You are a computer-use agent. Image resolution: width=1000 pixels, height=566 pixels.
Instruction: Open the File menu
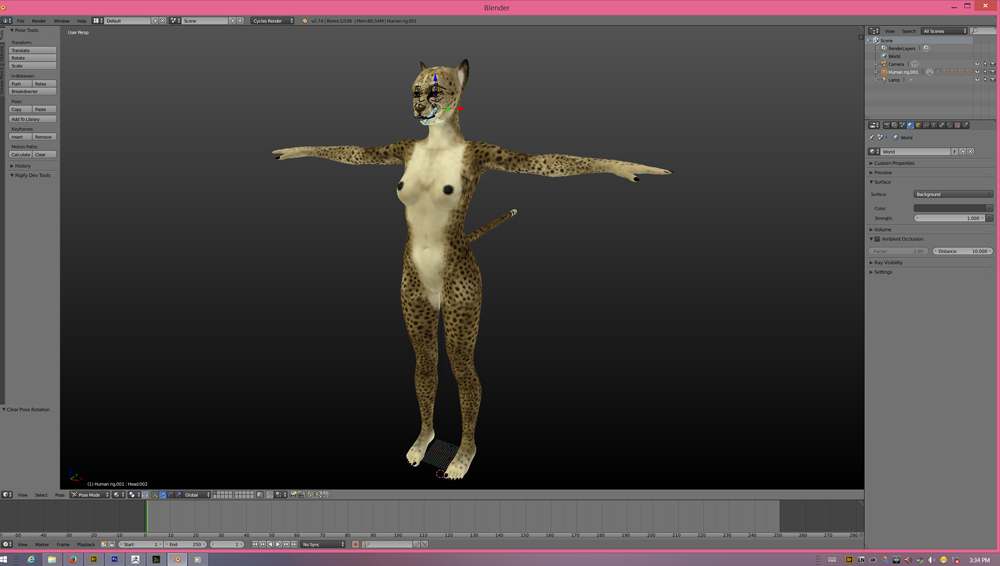(20, 20)
